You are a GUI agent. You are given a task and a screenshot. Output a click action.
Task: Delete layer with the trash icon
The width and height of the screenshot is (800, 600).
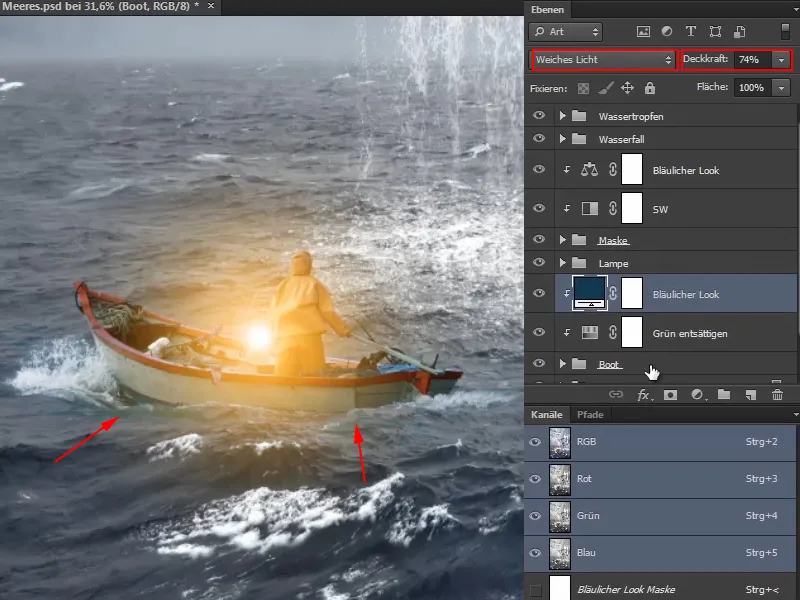pyautogui.click(x=777, y=394)
